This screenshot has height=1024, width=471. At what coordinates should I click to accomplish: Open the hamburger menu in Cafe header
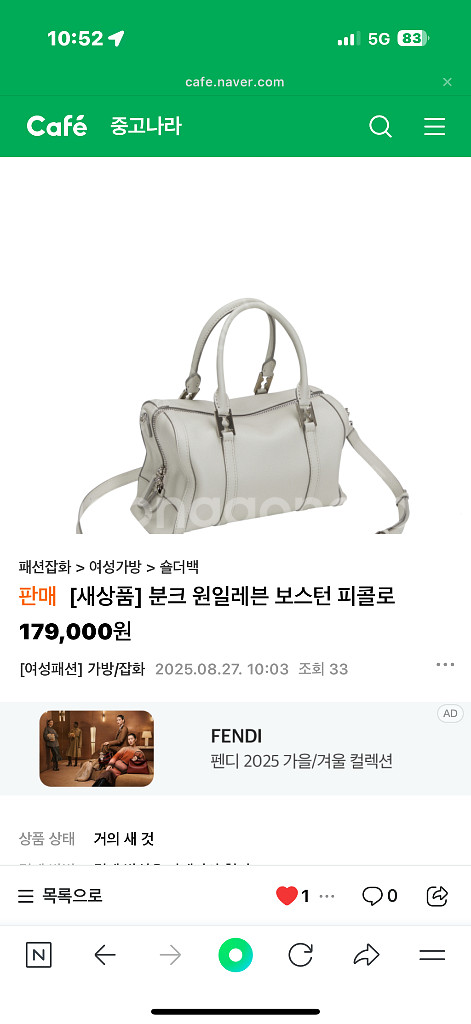coord(434,126)
